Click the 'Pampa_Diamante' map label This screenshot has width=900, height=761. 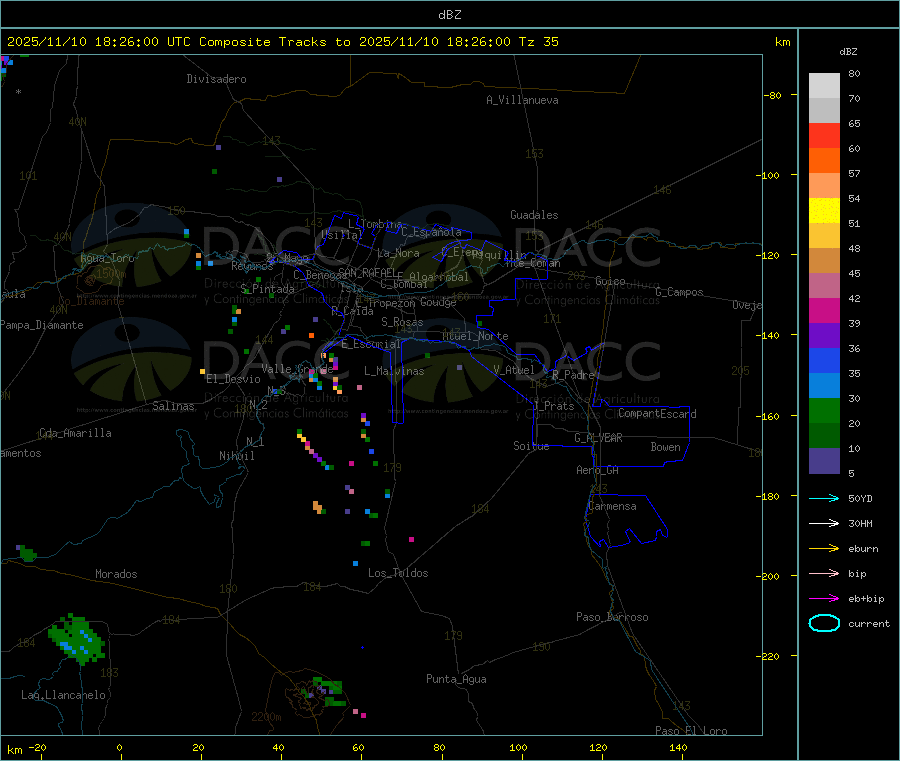[x=42, y=325]
